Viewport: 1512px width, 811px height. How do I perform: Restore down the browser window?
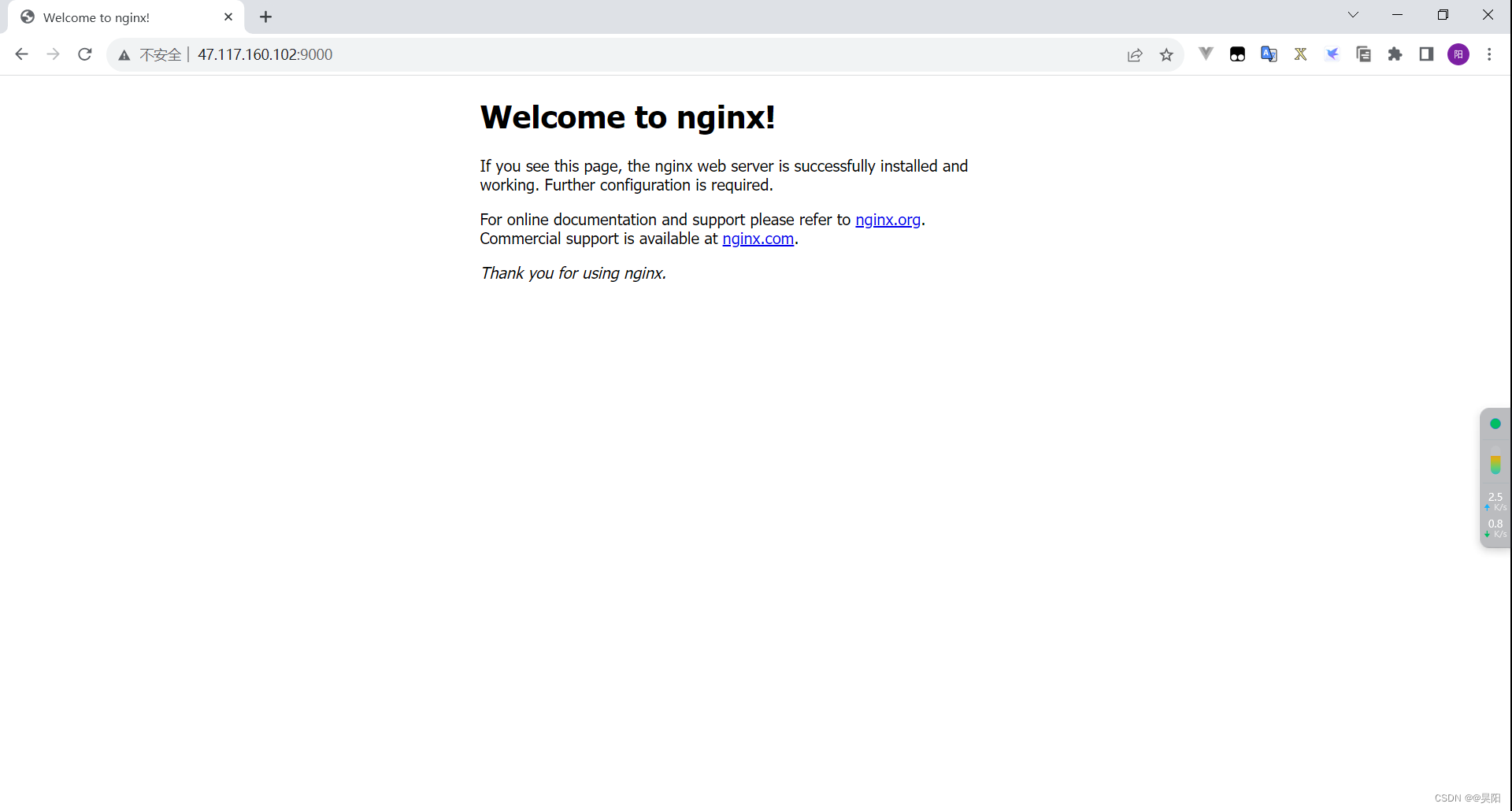point(1443,15)
